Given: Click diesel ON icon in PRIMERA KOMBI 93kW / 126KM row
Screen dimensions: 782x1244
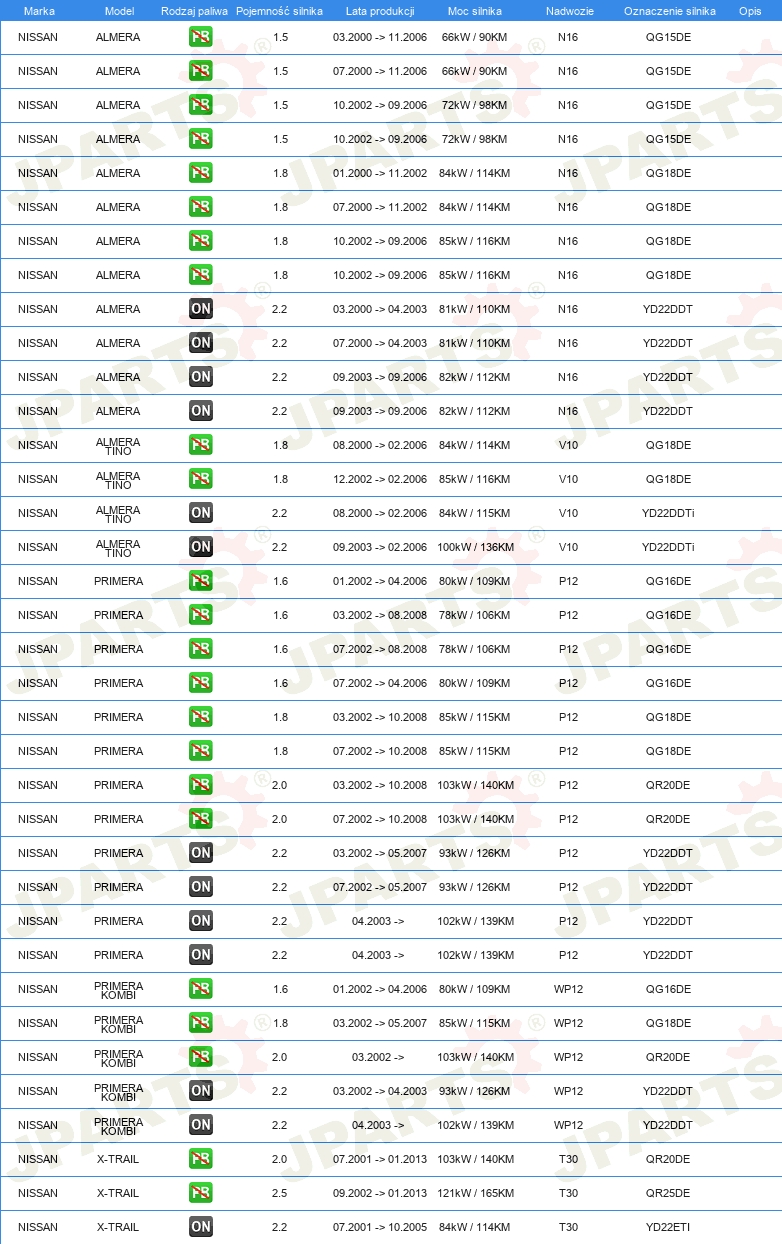Looking at the screenshot, I should click(x=201, y=1091).
